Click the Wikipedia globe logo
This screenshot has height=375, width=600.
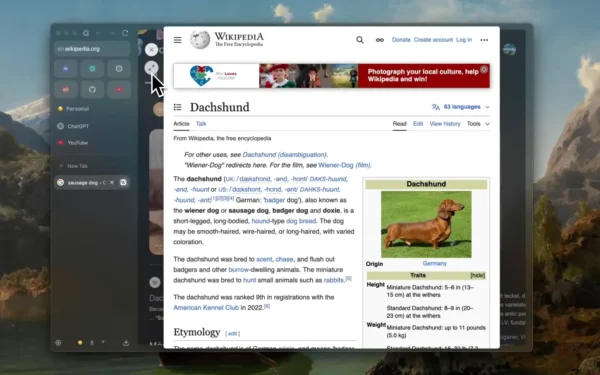click(x=200, y=40)
